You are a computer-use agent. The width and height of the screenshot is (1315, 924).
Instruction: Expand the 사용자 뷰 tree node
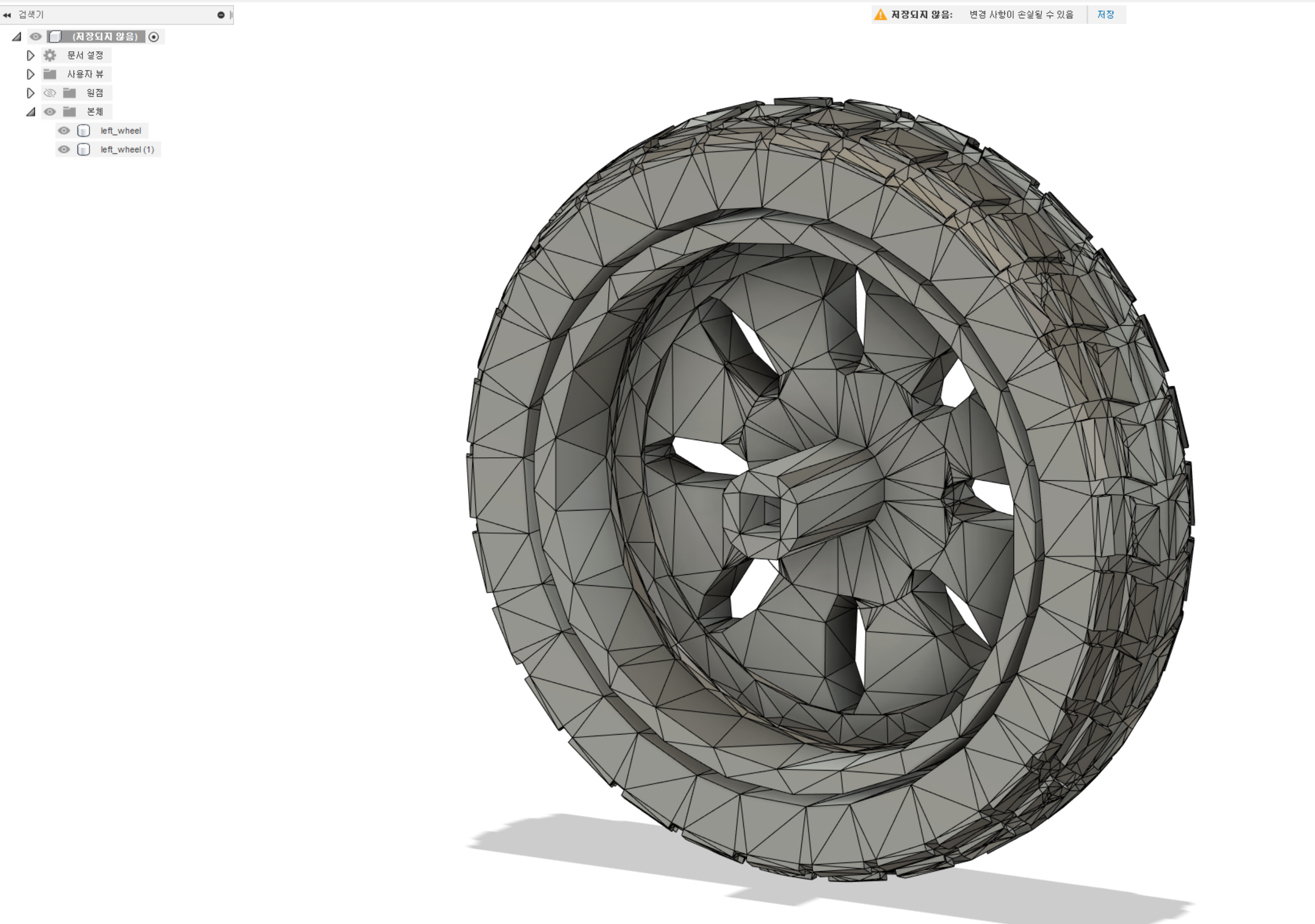pyautogui.click(x=31, y=75)
